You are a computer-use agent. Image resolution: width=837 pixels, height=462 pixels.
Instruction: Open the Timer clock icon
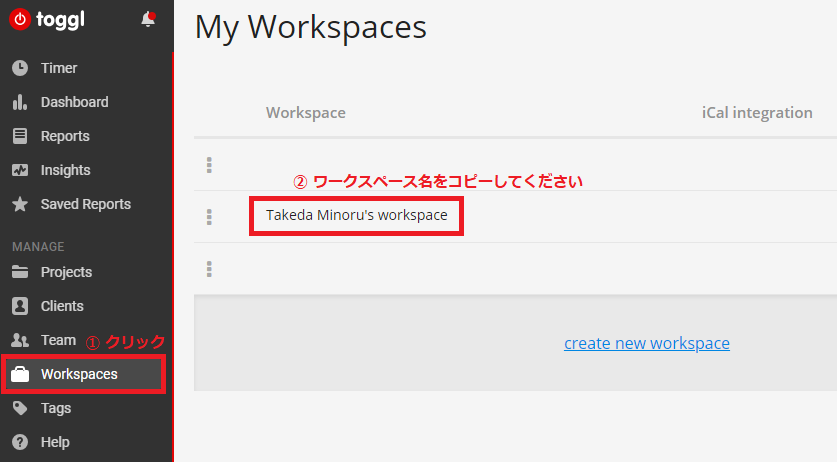point(20,68)
